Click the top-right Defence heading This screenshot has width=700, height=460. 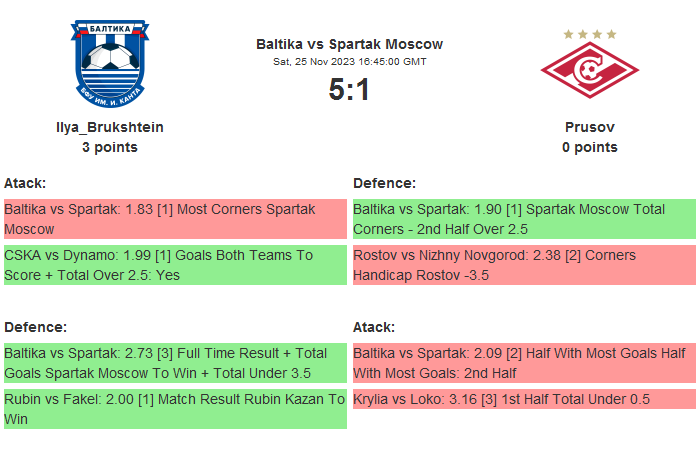coord(385,183)
